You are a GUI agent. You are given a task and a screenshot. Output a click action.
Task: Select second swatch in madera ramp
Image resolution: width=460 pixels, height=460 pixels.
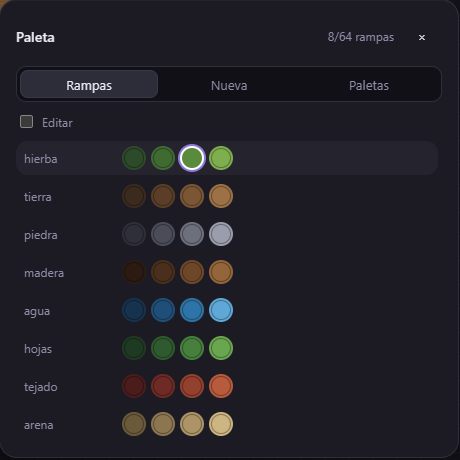point(163,272)
